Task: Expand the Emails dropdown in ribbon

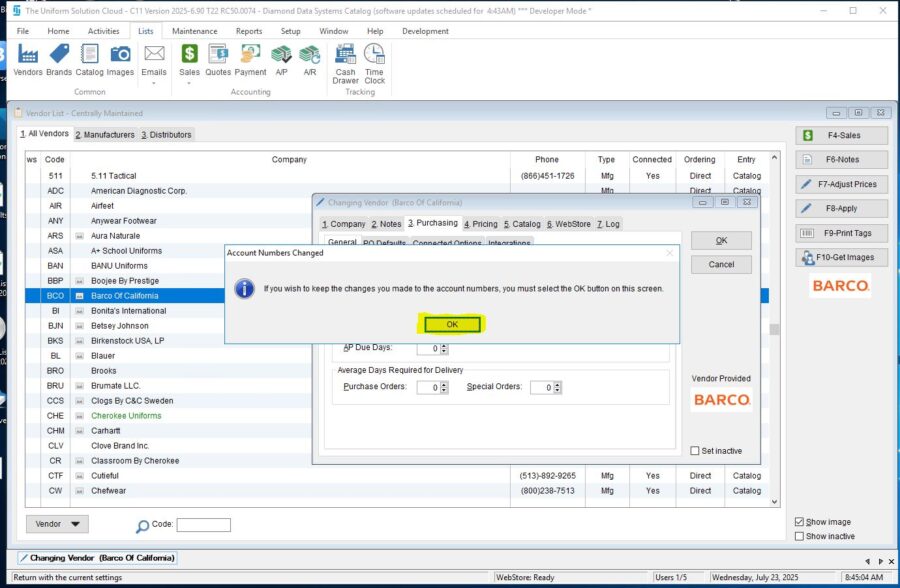Action: coord(154,81)
